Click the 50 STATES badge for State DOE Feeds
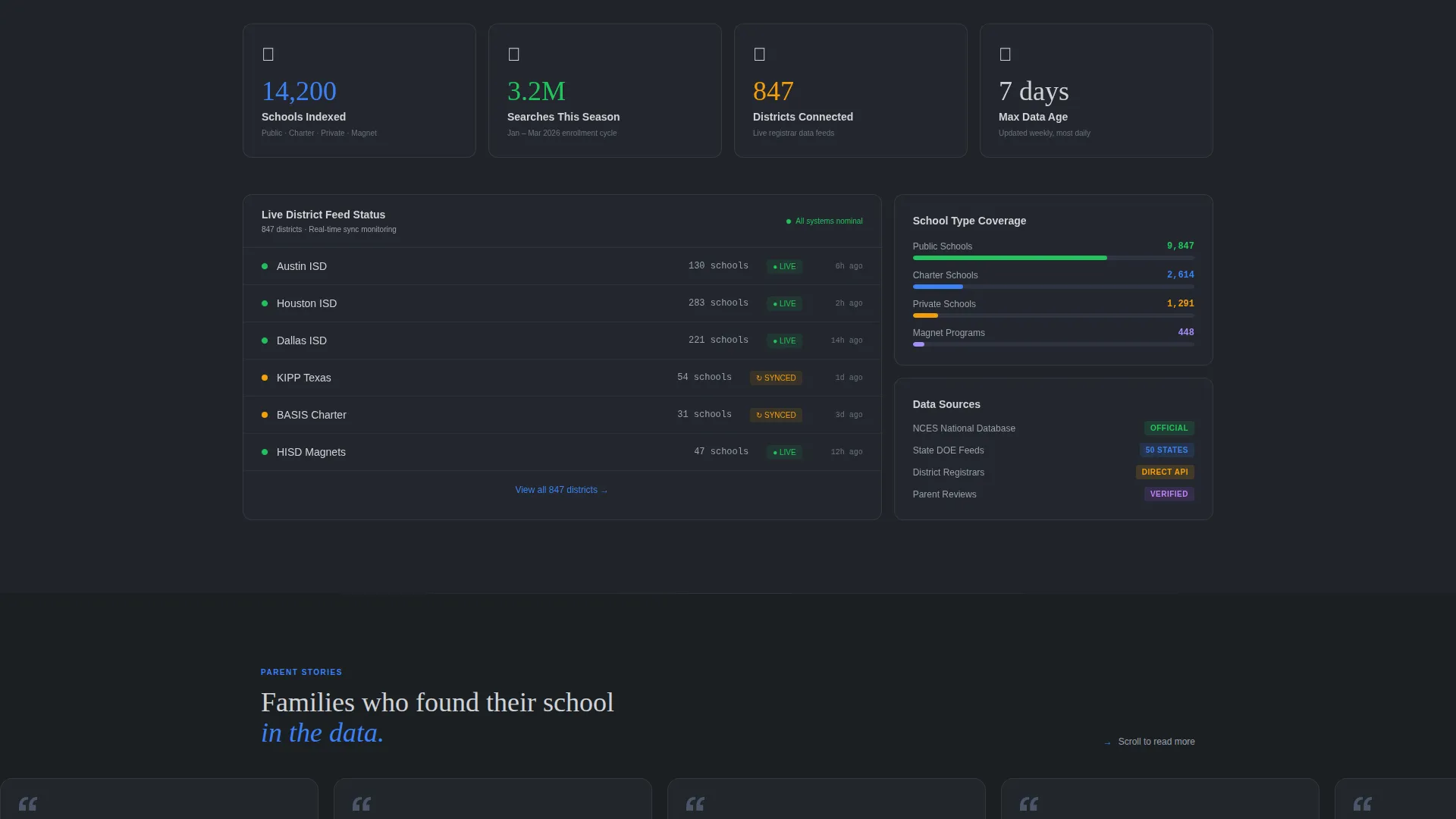Viewport: 1456px width, 819px height. coord(1166,450)
